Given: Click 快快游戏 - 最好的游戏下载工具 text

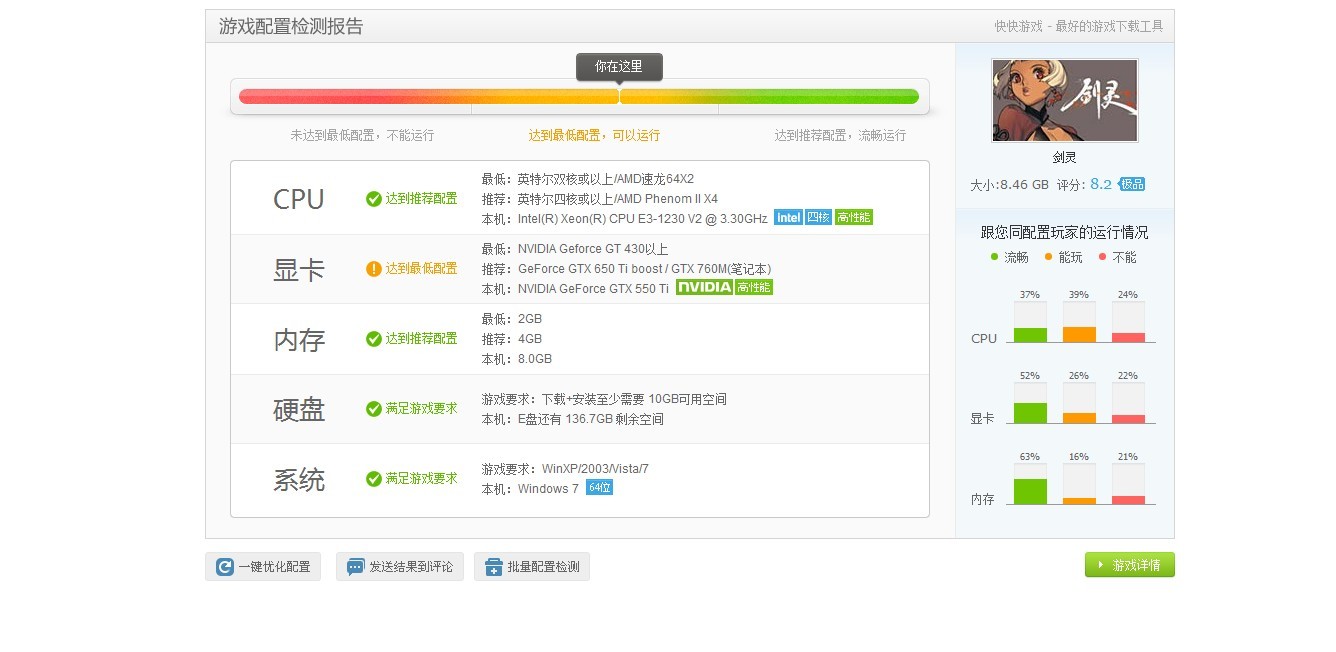Looking at the screenshot, I should [x=1079, y=27].
